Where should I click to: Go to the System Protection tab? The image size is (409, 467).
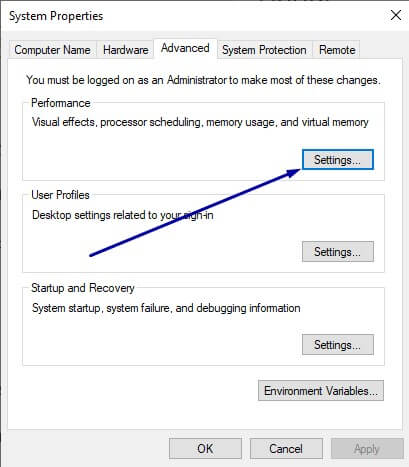point(264,50)
